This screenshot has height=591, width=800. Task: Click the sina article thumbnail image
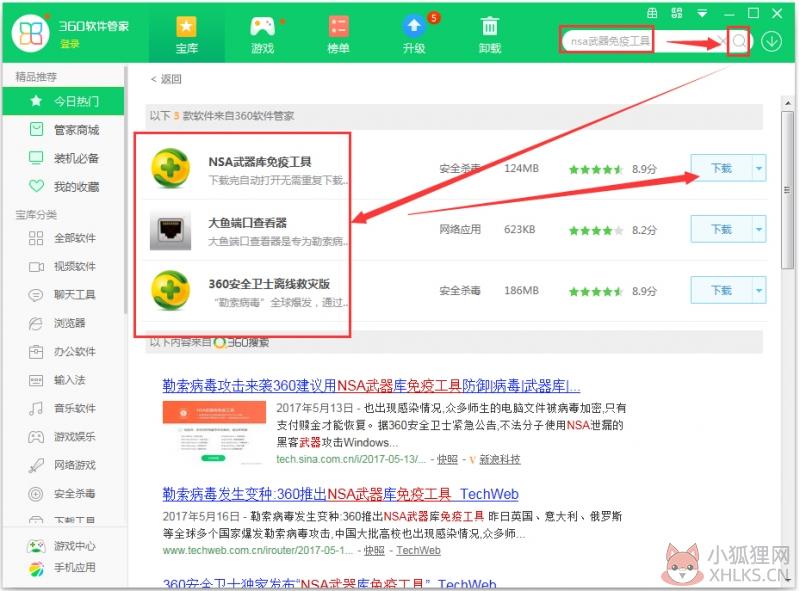[214, 432]
